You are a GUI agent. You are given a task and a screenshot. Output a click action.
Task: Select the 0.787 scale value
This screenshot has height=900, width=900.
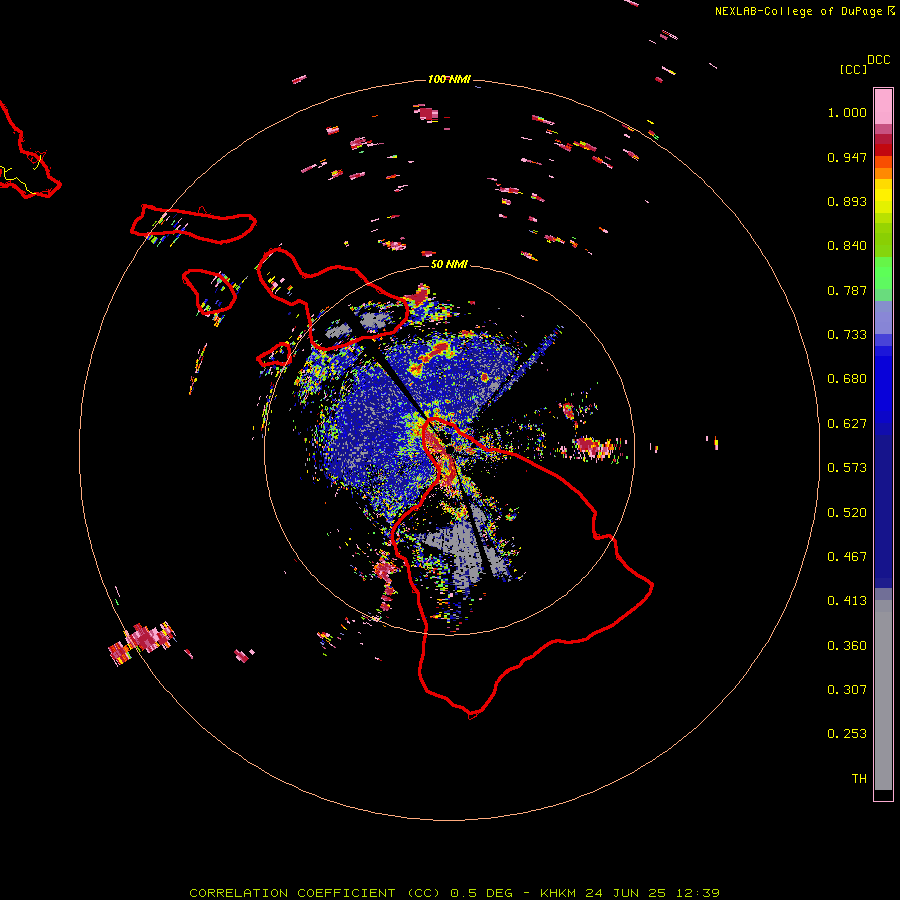click(847, 290)
